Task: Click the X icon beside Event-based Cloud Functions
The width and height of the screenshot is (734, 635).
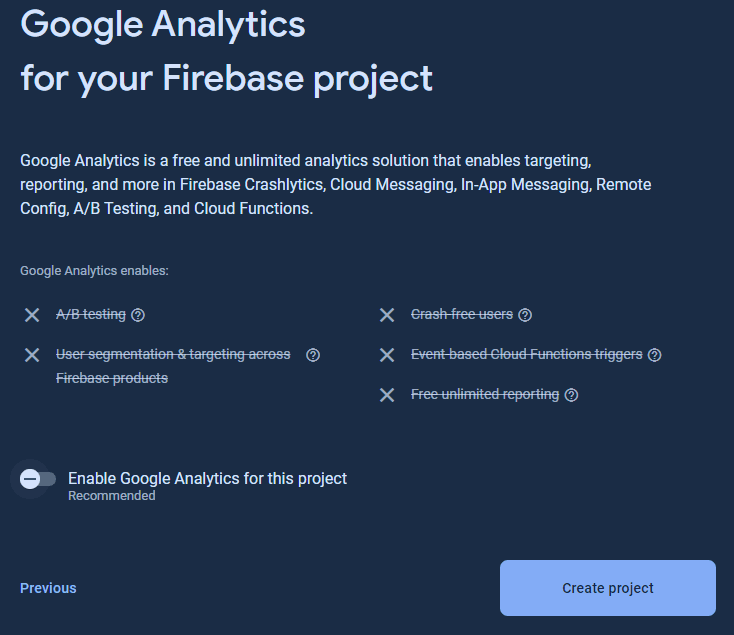Action: tap(387, 355)
